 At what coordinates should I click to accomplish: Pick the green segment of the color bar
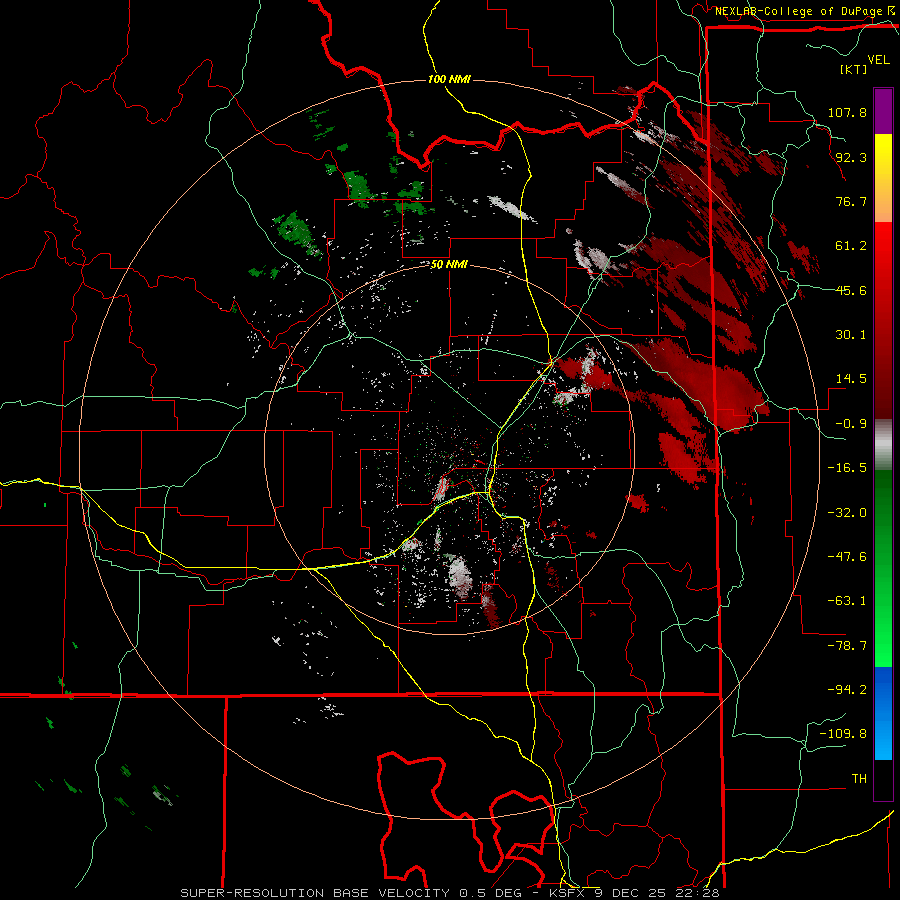click(883, 568)
